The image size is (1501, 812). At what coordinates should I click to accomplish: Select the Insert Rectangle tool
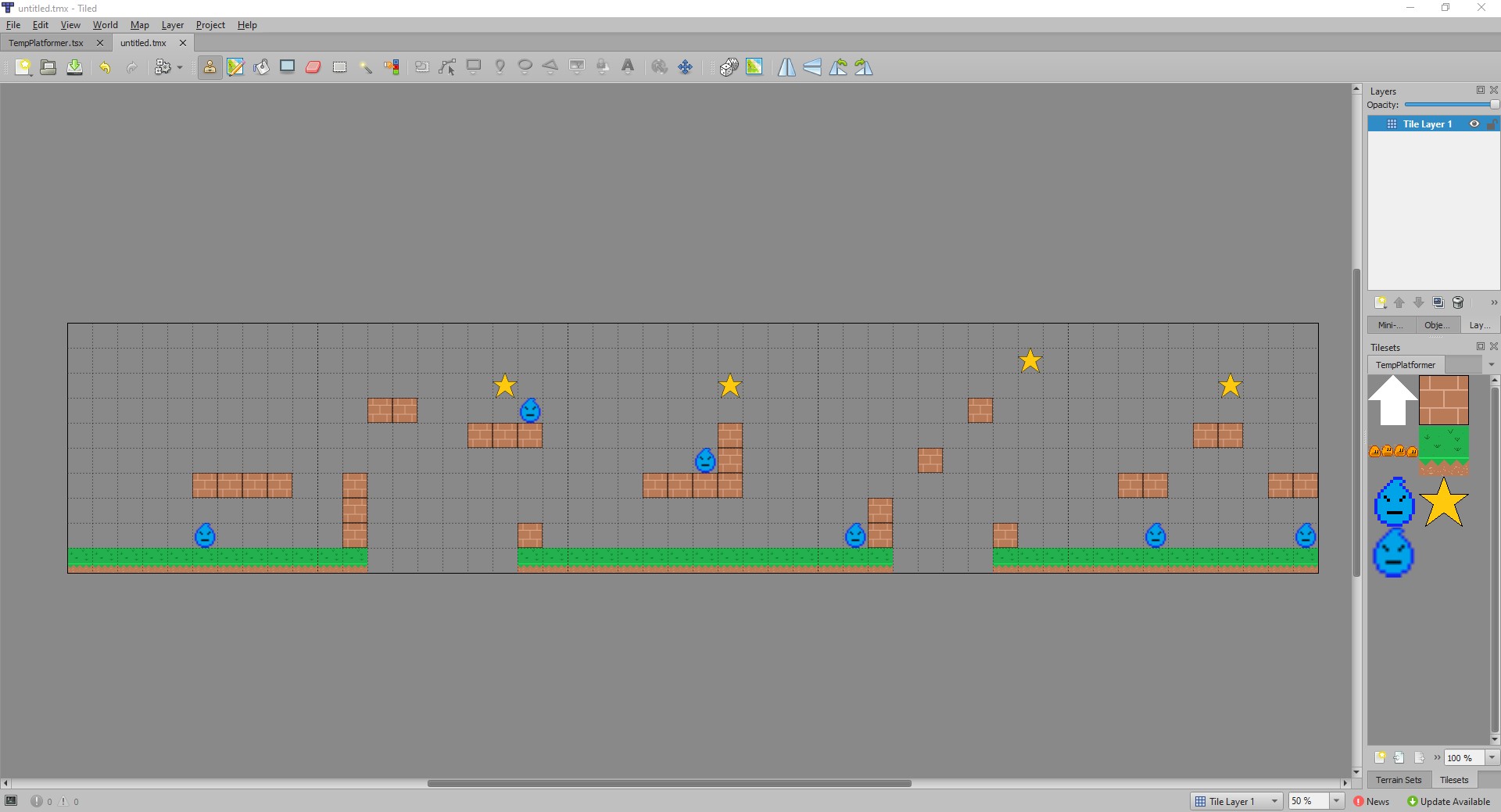474,67
